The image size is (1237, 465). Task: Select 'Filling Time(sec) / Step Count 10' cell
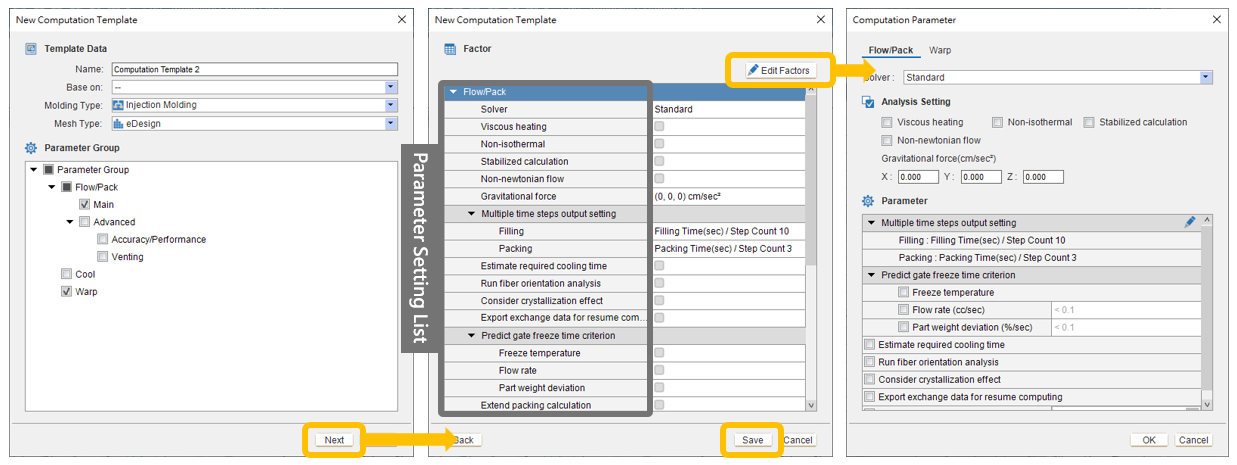[x=728, y=231]
